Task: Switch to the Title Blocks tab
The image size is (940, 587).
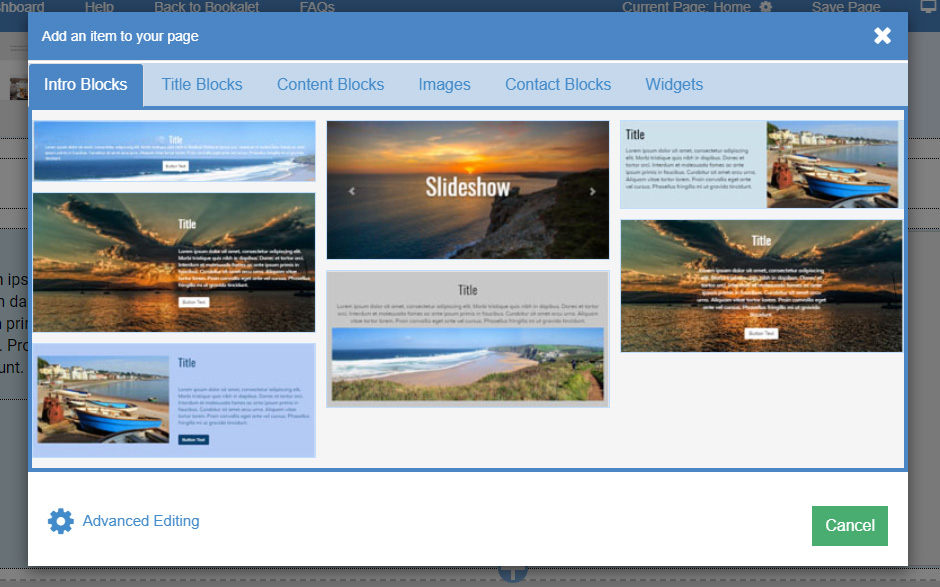Action: (202, 85)
